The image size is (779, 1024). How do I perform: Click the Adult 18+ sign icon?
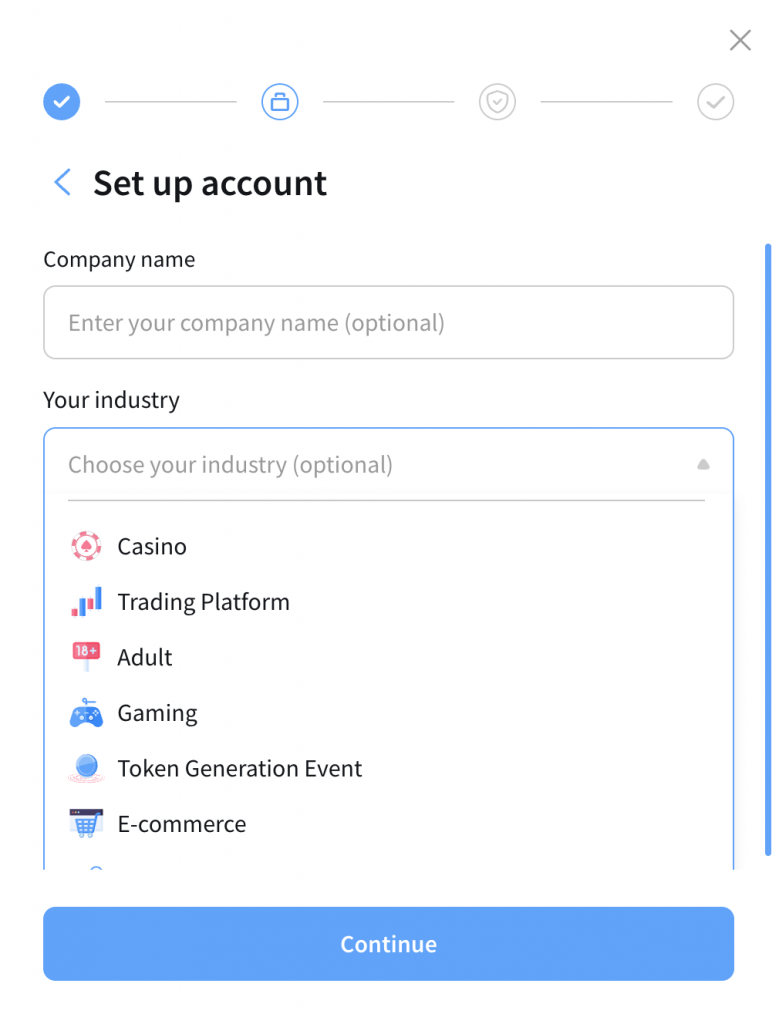pos(86,657)
